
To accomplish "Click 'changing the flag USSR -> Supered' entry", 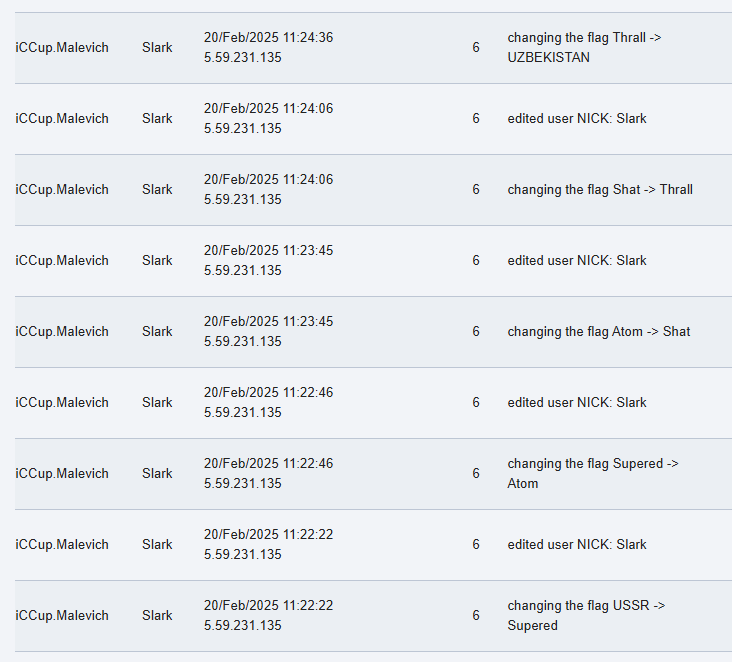I will 586,615.
